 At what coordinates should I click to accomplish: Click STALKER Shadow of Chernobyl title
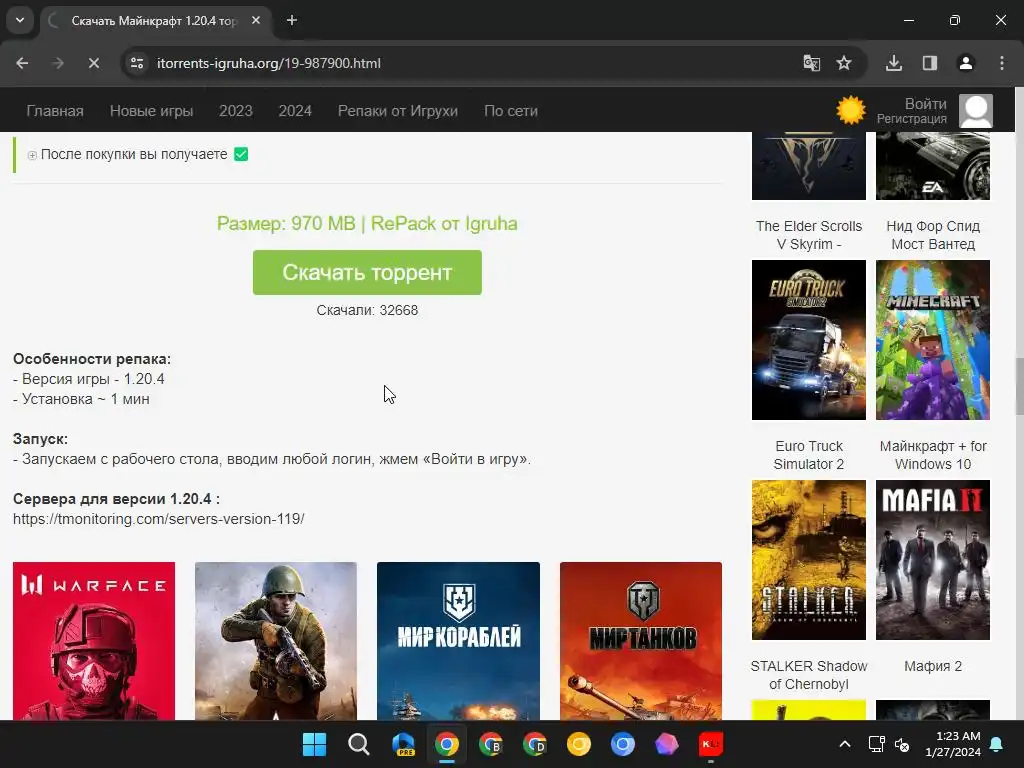[x=808, y=675]
